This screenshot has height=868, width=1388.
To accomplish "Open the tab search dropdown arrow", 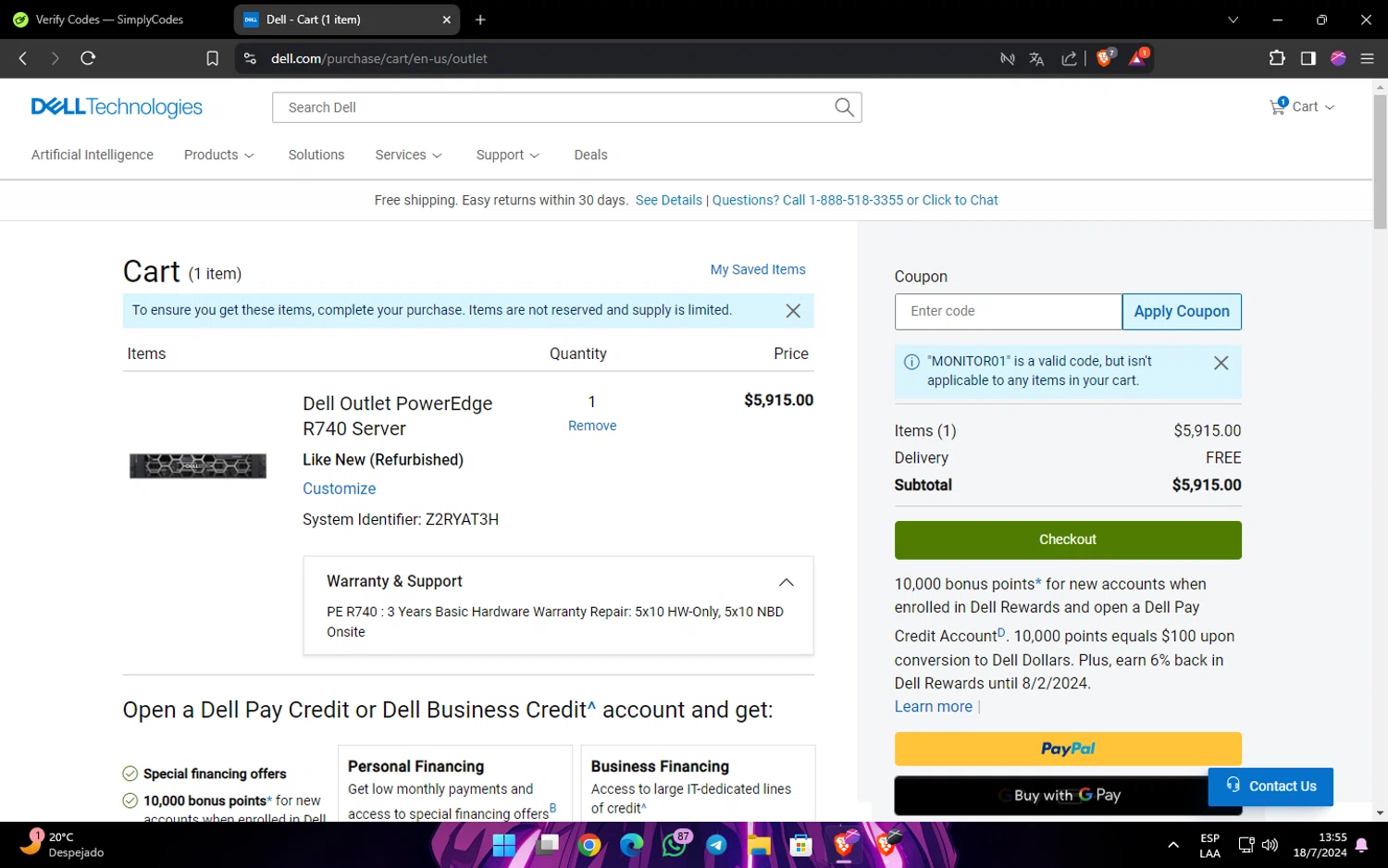I will (x=1233, y=19).
